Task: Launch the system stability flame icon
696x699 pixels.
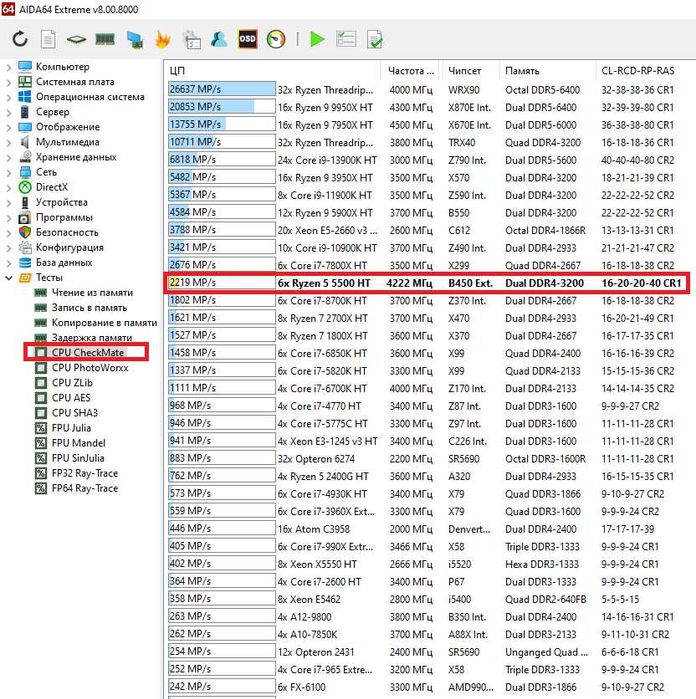Action: [x=163, y=39]
